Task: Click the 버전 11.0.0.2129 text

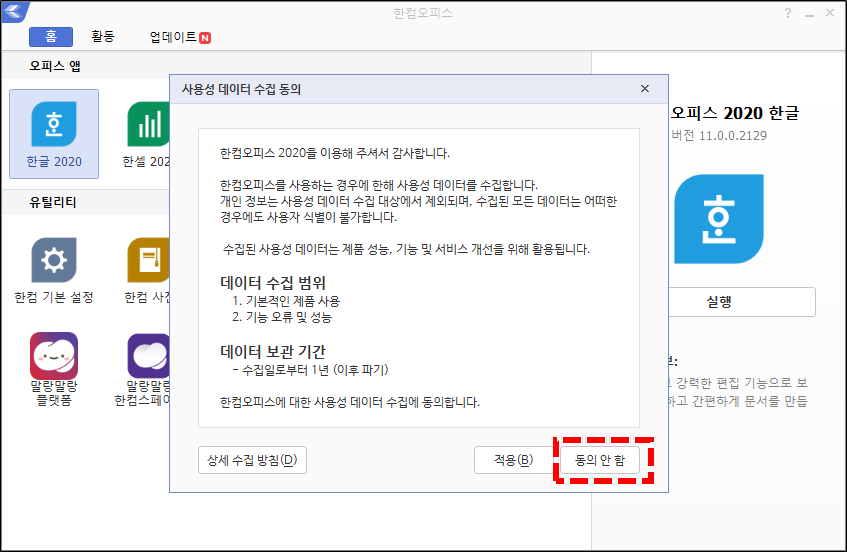Action: coord(719,136)
